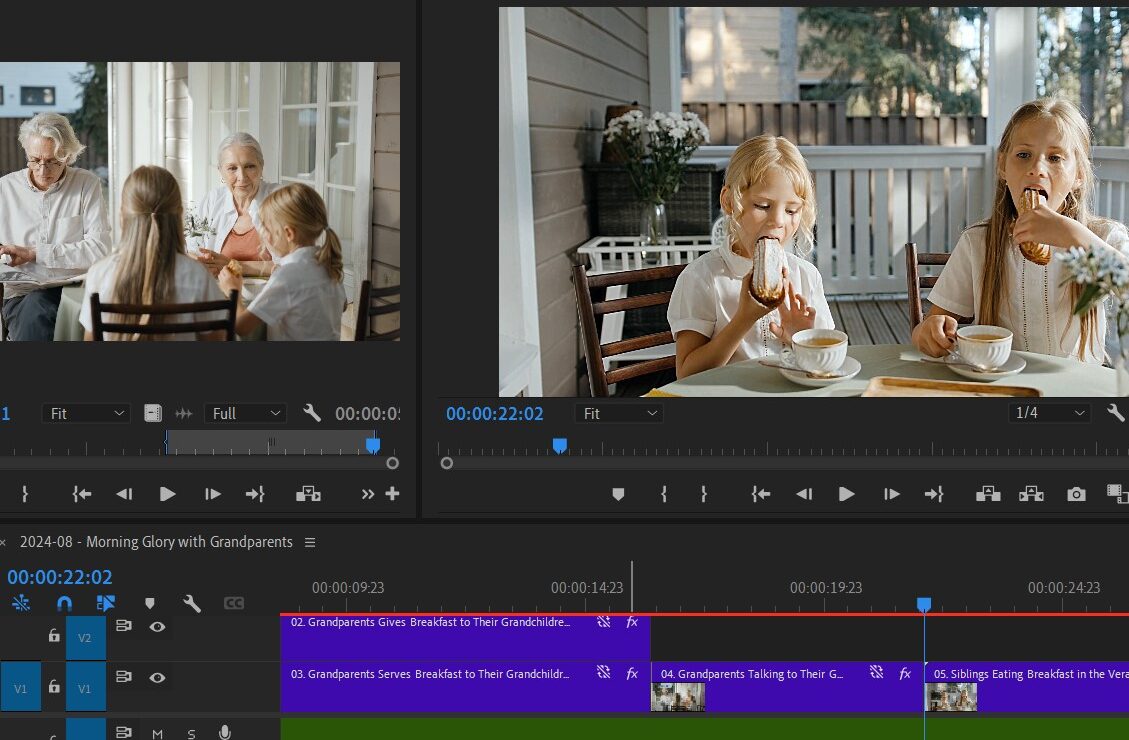Toggle Sync Lock on V1 track
Image resolution: width=1129 pixels, height=740 pixels.
[x=124, y=677]
